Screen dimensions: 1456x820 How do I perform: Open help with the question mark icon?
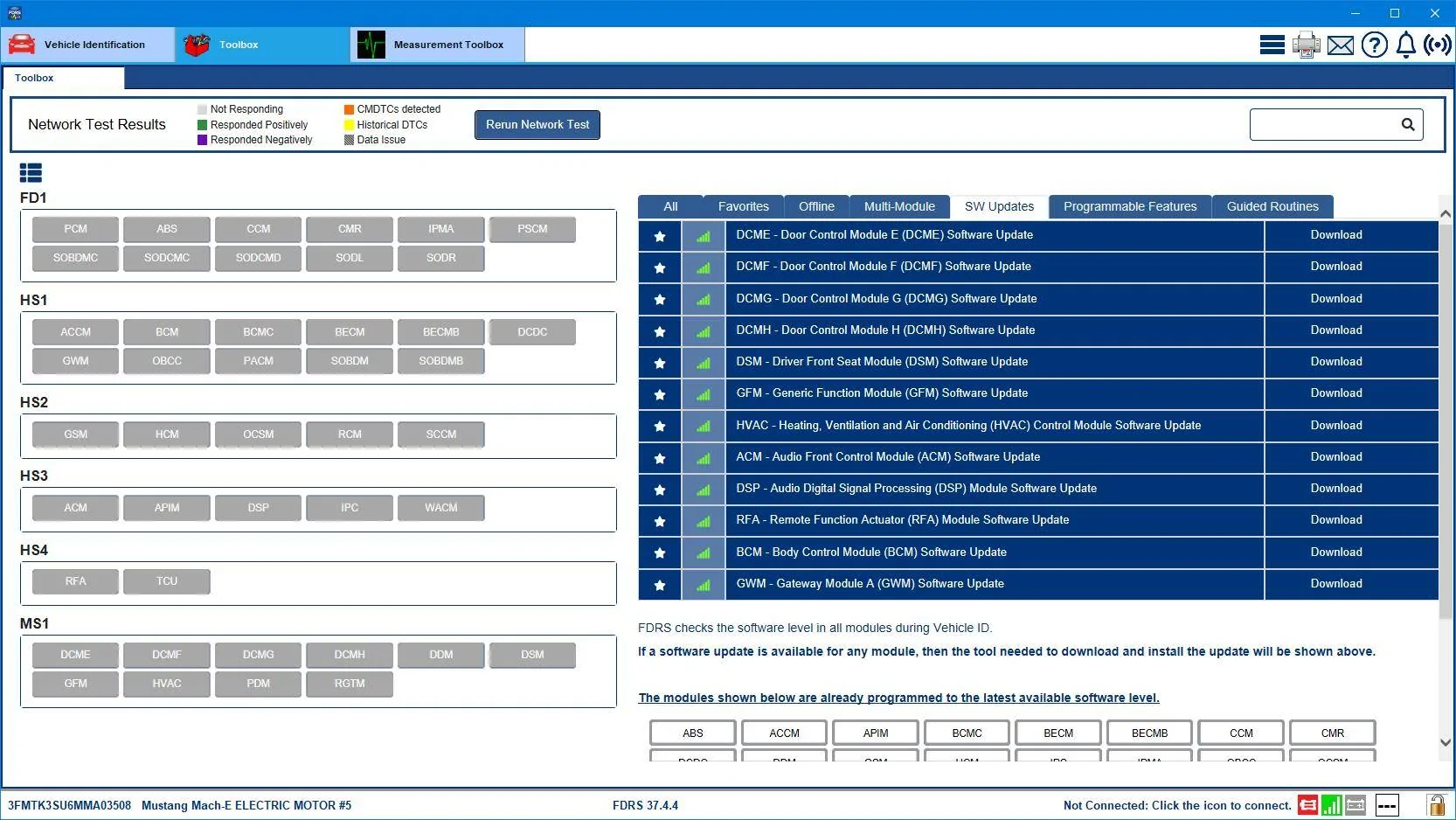point(1374,45)
